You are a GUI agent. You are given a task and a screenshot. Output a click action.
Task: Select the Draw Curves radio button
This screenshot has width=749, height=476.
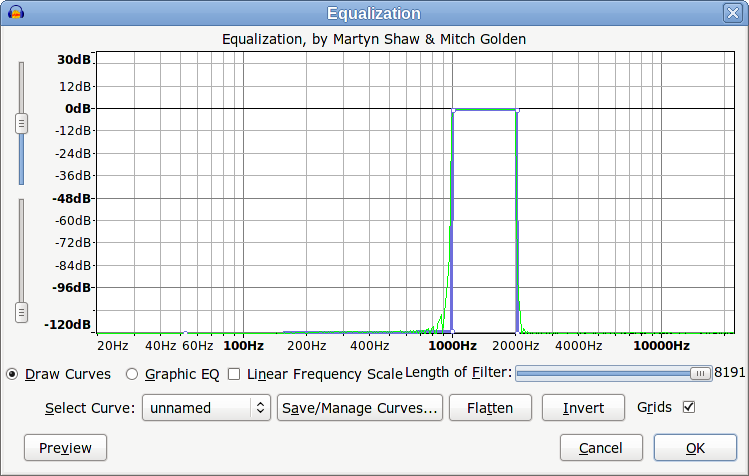pos(13,374)
